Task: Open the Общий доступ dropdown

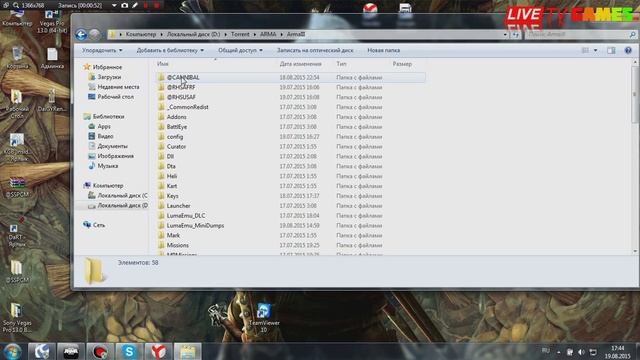Action: coord(240,50)
